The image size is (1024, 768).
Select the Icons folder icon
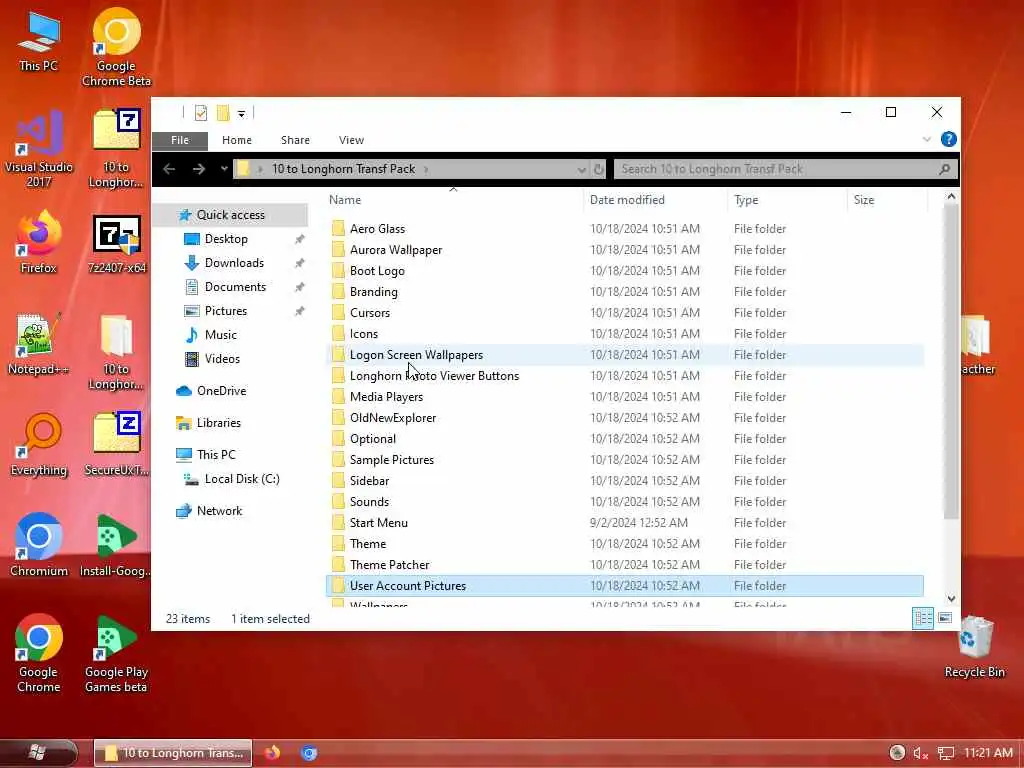[x=338, y=334]
